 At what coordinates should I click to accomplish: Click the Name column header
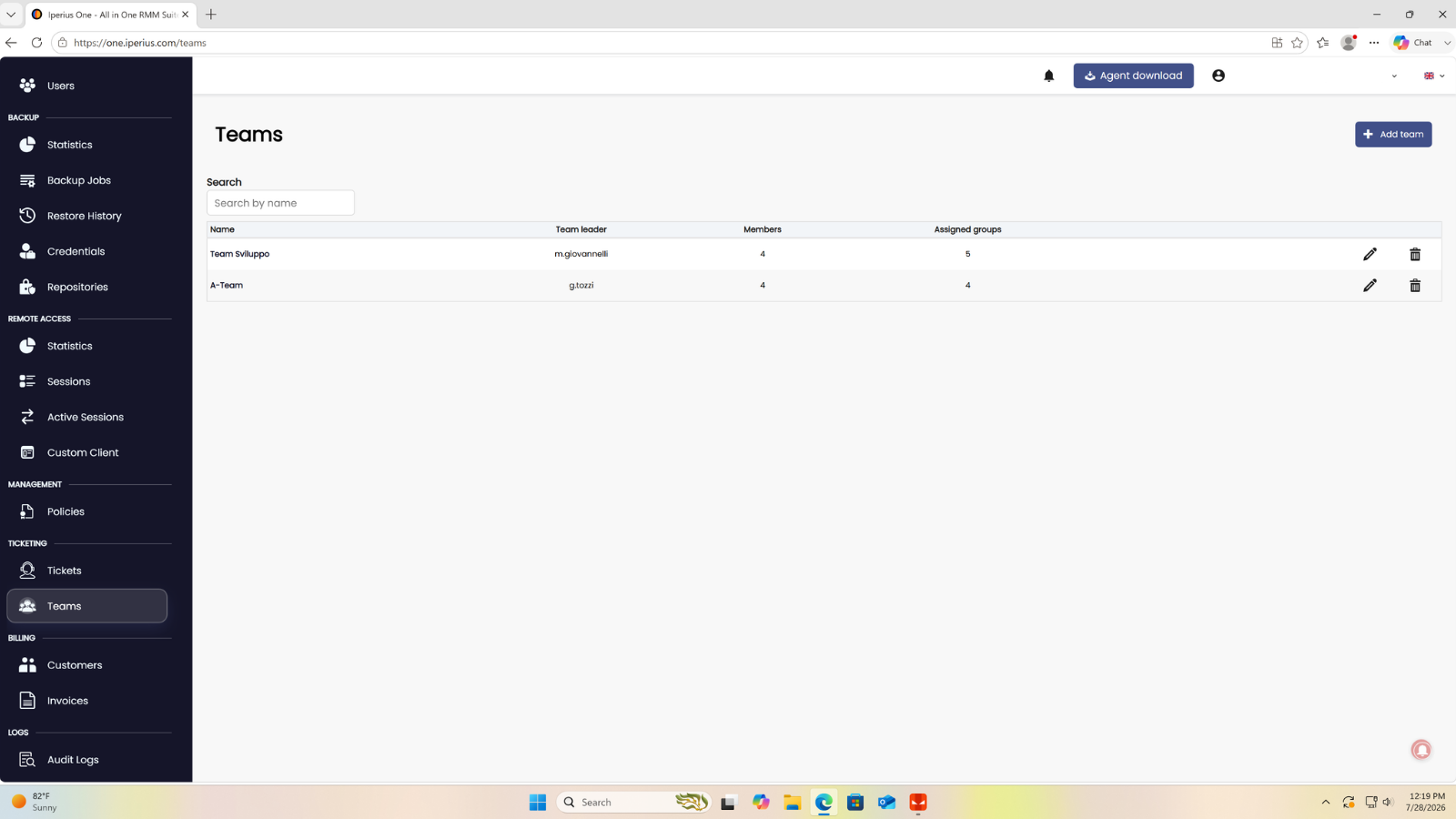coord(222,229)
